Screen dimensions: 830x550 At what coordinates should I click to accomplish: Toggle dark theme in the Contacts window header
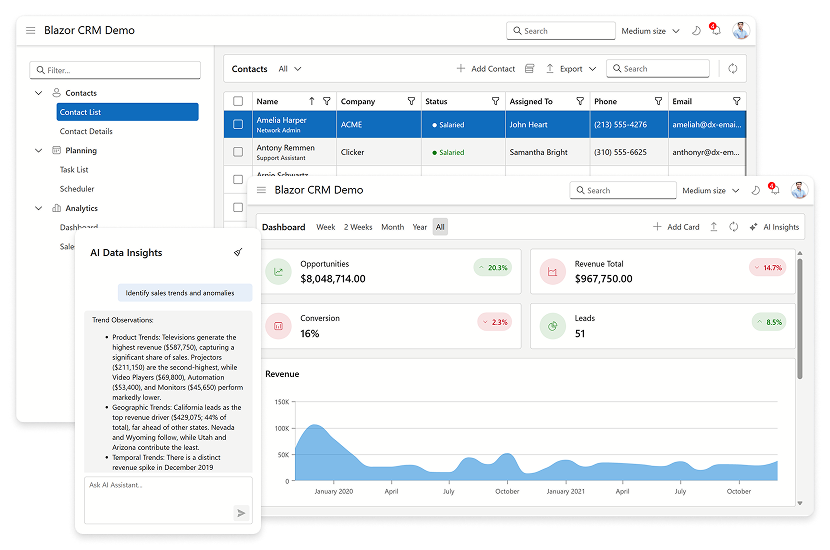696,31
